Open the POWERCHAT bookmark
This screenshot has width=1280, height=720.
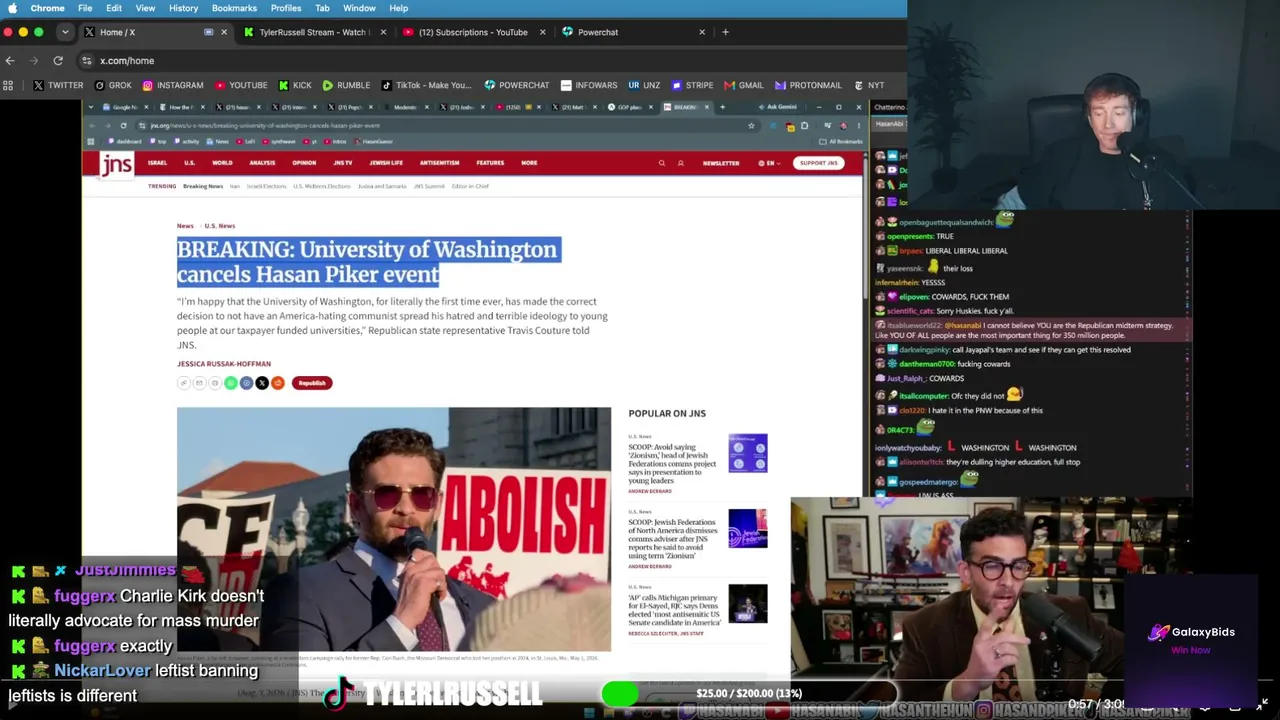[x=517, y=85]
